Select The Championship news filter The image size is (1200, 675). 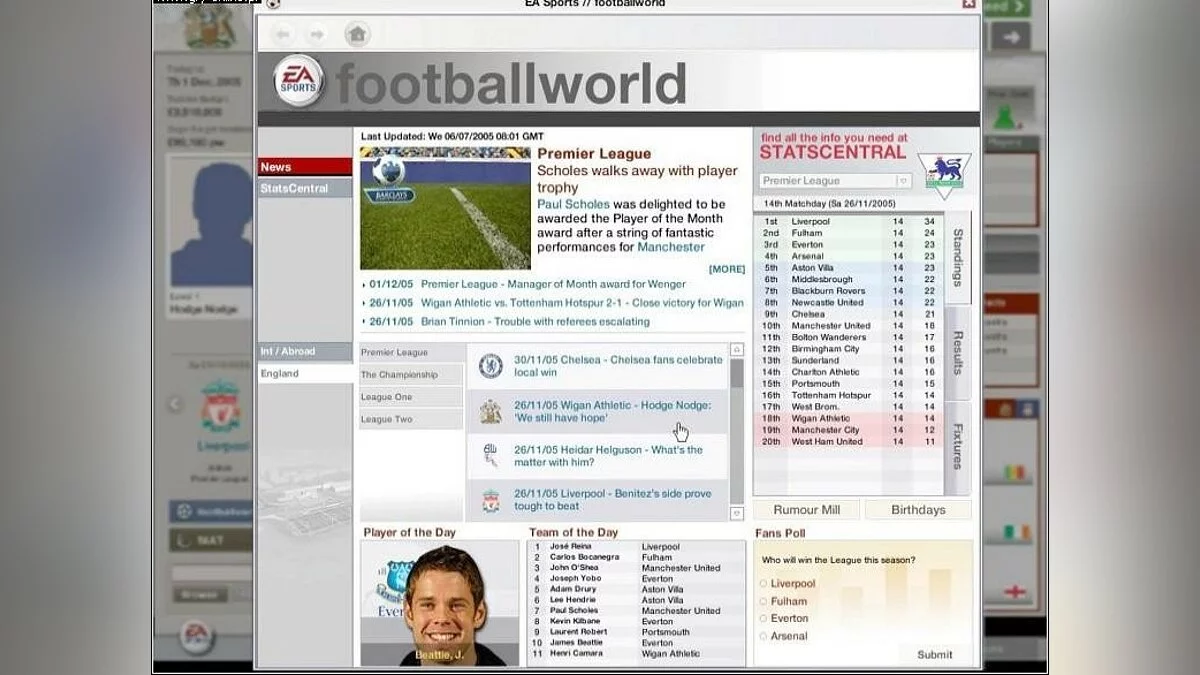coord(411,375)
